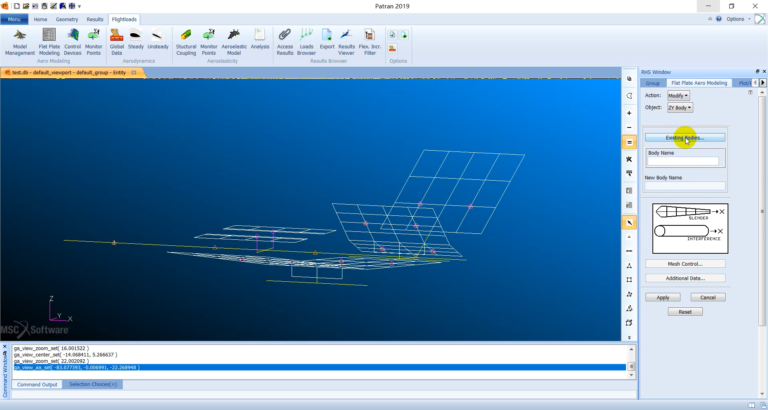
Task: Click Open folder icon in quick access bar
Action: [25, 6]
